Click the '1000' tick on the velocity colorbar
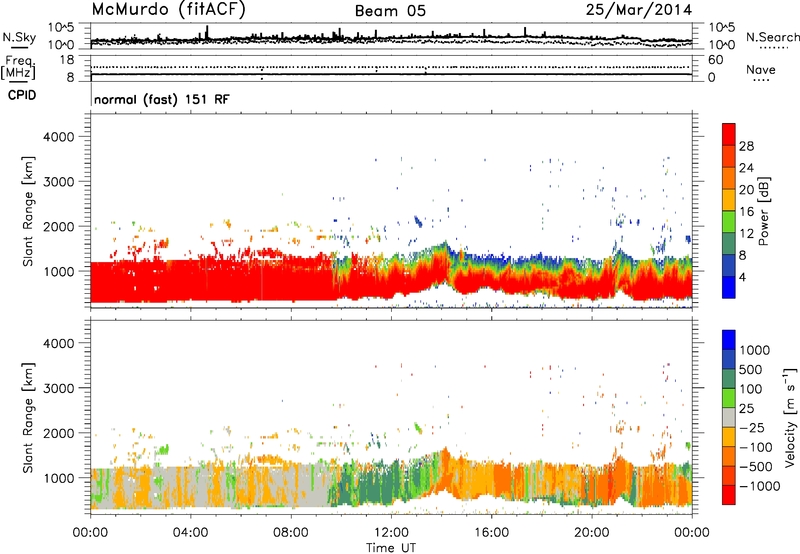The height and width of the screenshot is (554, 800). (x=755, y=350)
